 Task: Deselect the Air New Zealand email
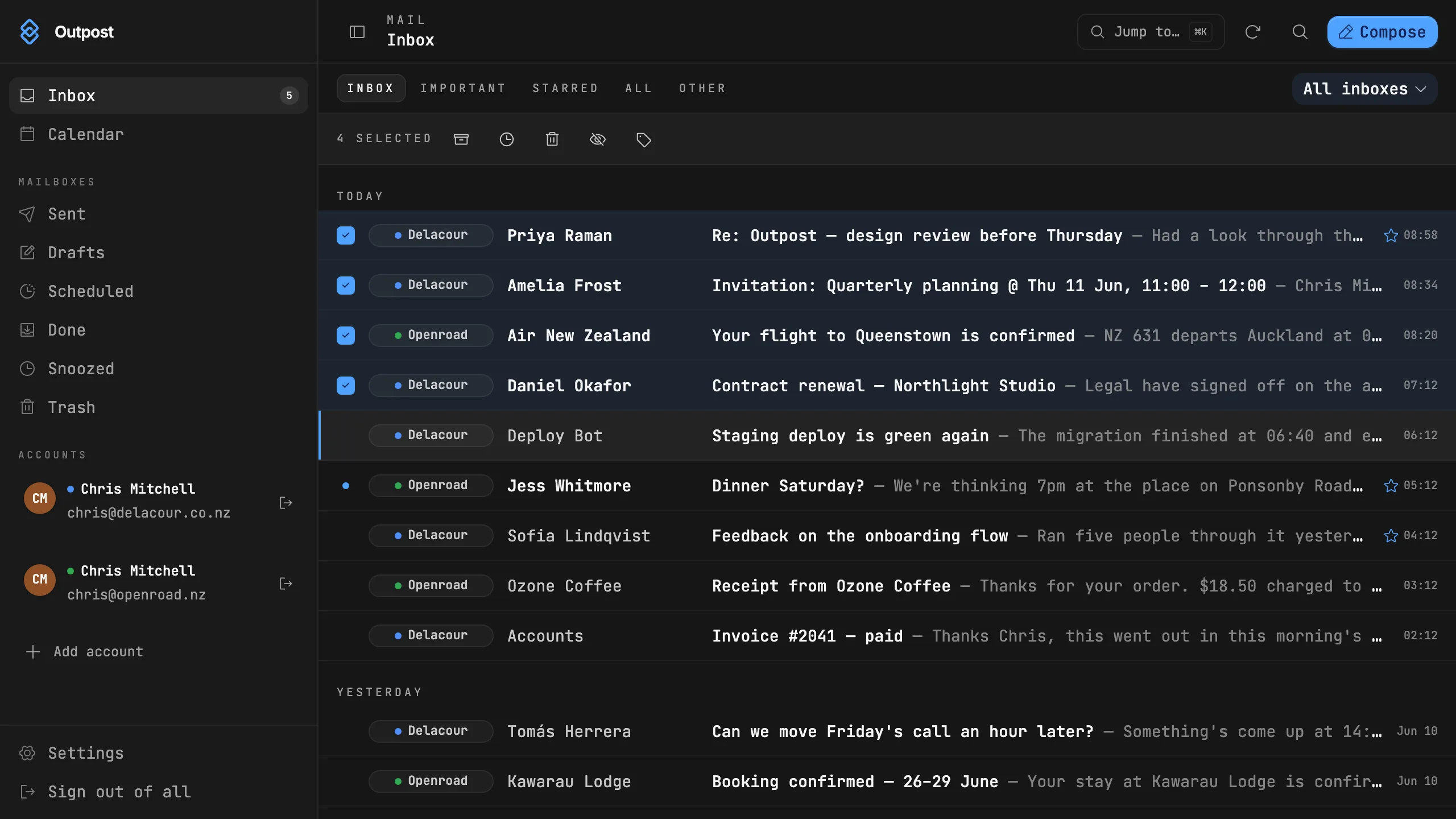(x=346, y=336)
